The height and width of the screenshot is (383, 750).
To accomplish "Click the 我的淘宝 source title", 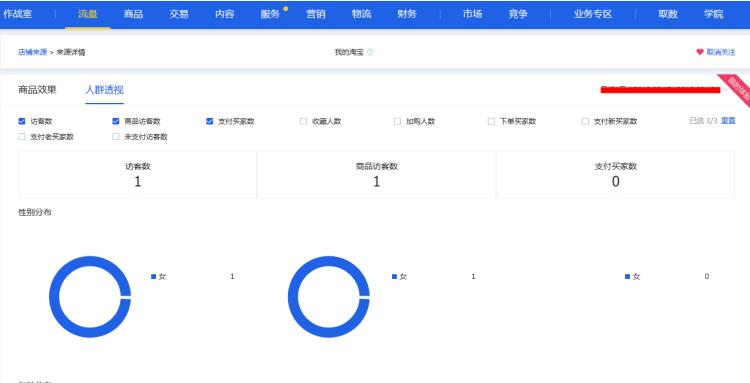I will 349,52.
